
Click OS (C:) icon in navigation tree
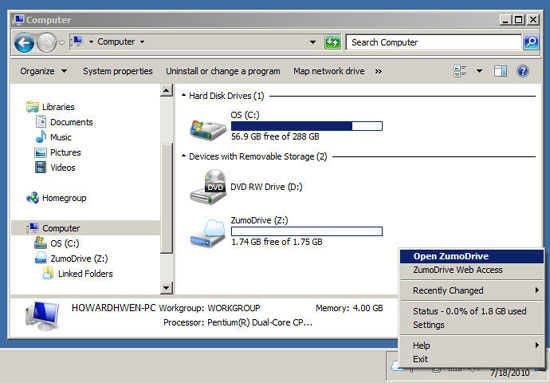pyautogui.click(x=40, y=243)
